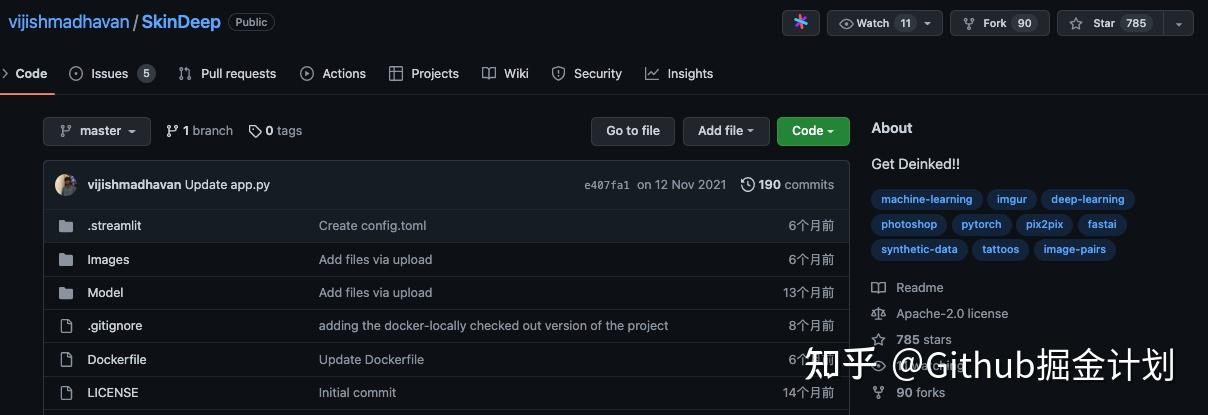Expand the master branch selector
This screenshot has height=415, width=1208.
[97, 131]
